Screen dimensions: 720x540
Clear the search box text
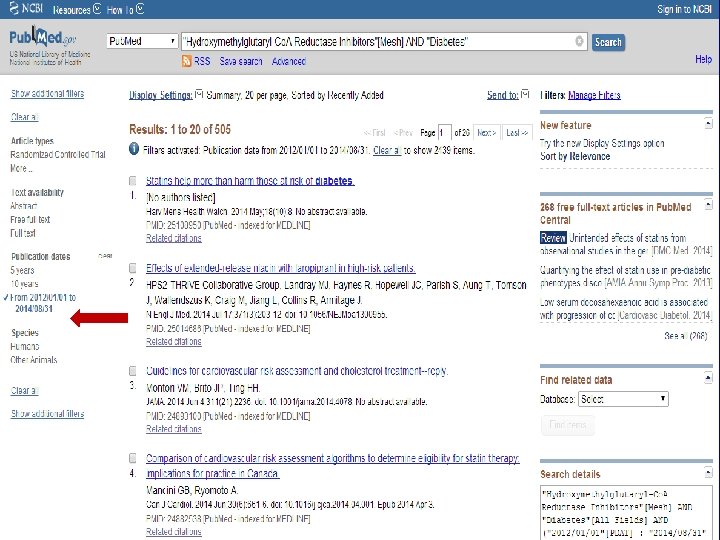coord(579,41)
